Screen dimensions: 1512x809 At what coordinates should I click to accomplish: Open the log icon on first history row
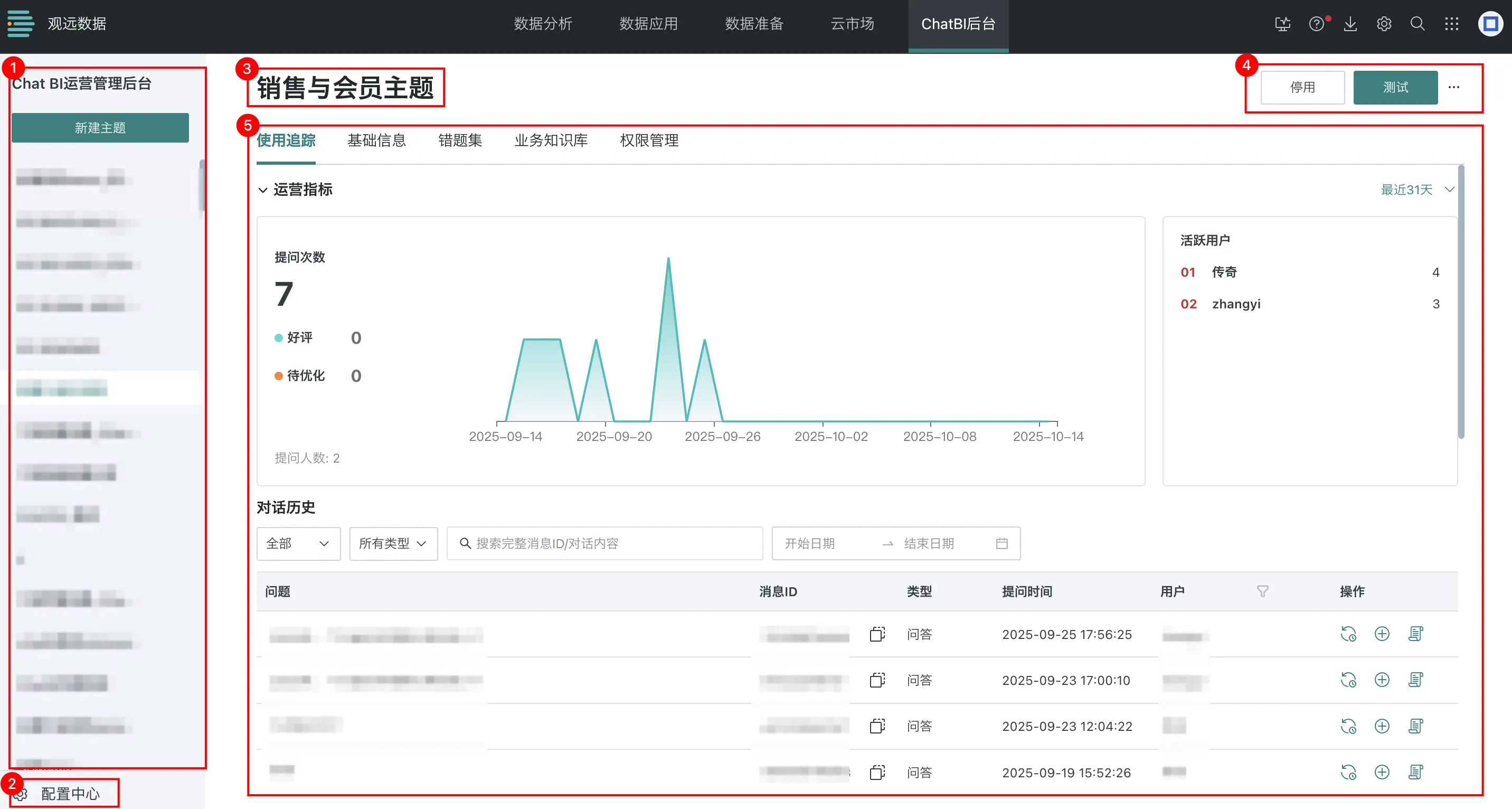[1416, 634]
